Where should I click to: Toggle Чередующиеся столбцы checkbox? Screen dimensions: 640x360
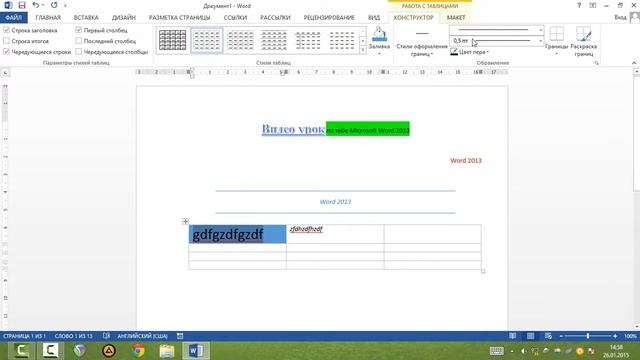pos(78,52)
